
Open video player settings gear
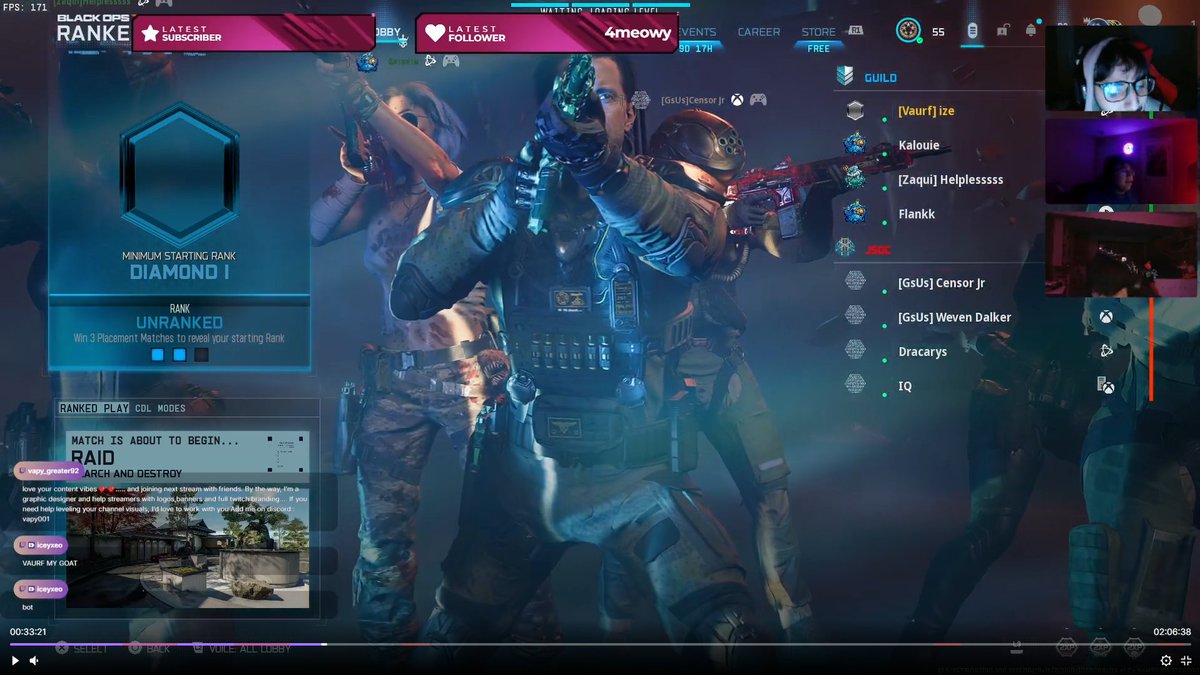[1166, 660]
